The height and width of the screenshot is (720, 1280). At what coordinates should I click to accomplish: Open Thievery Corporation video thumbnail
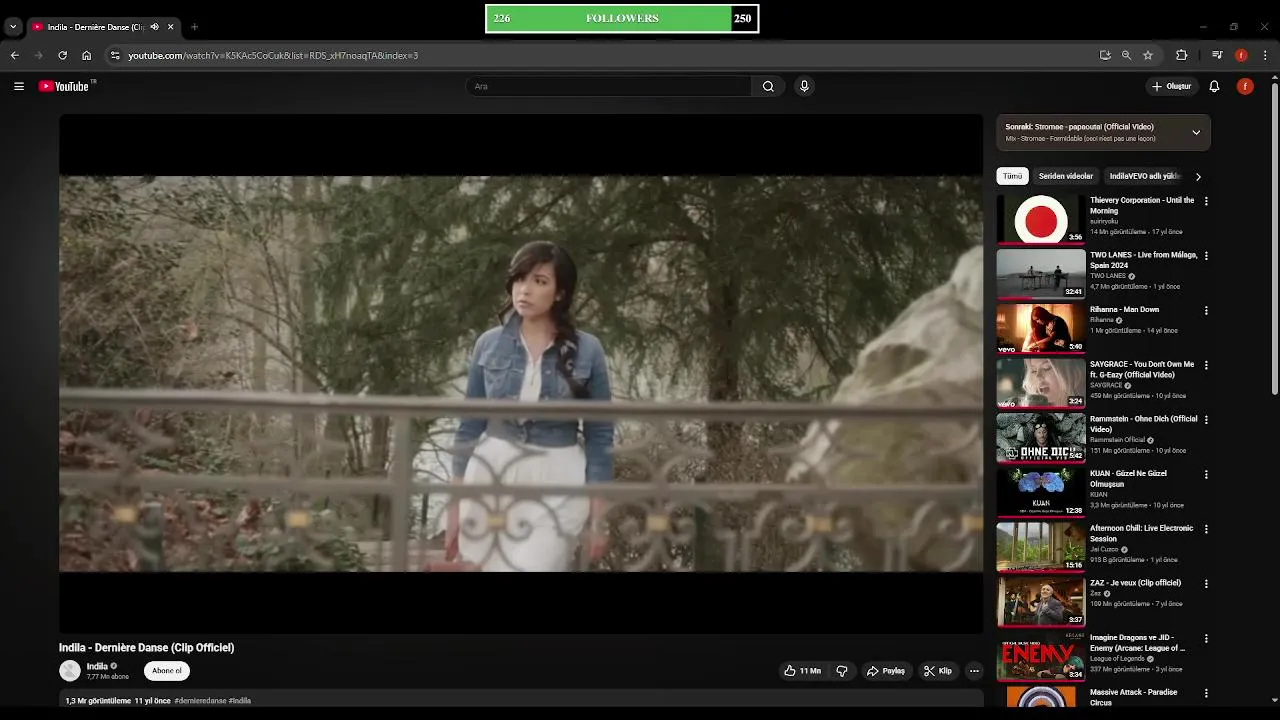point(1041,219)
